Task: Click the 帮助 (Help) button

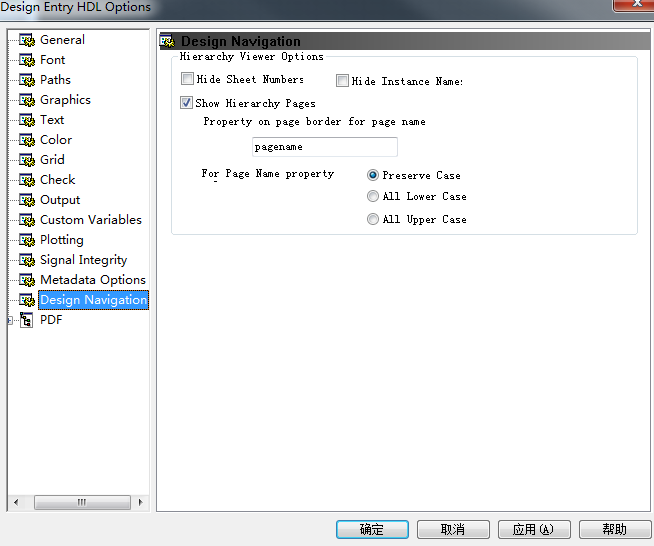Action: 615,529
